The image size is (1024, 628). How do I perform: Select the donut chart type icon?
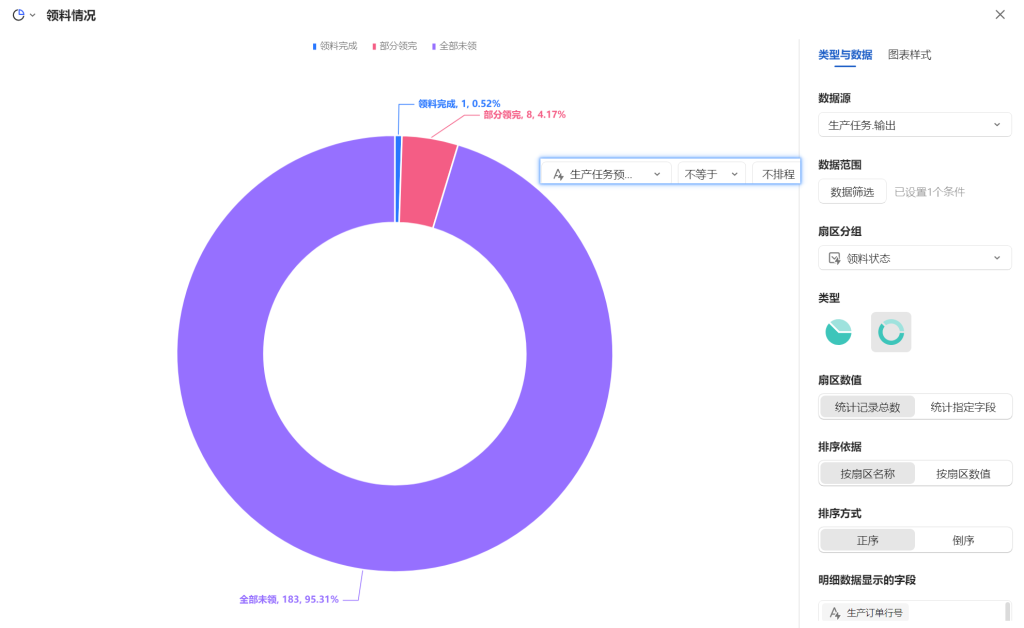pos(891,332)
